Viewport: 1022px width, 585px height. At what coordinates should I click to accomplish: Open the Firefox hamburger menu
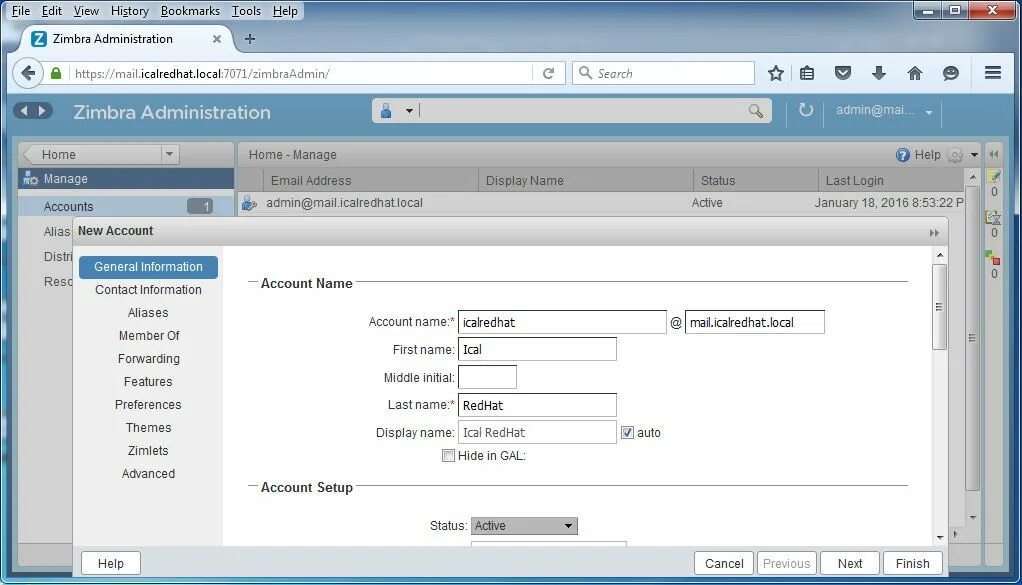coord(993,73)
